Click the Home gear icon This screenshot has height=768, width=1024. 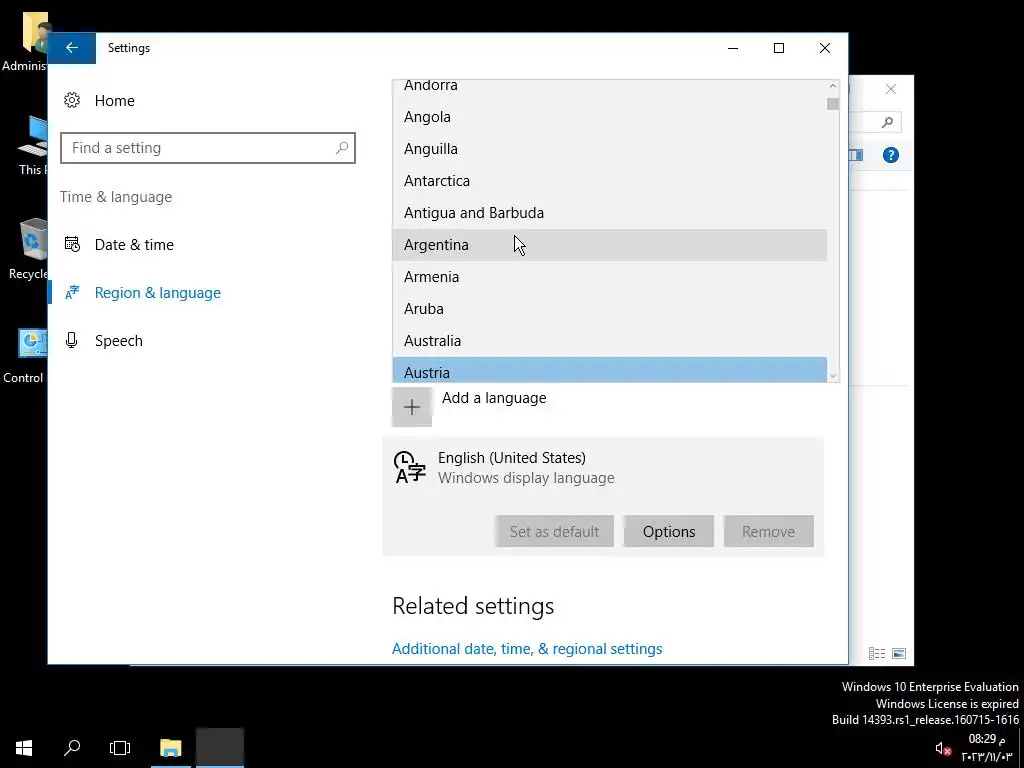(x=72, y=101)
